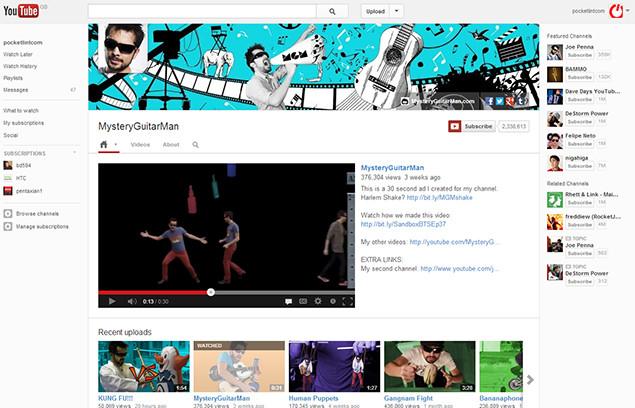Viewport: 635px width, 408px height.
Task: Click the Facebook icon on channel banner
Action: point(490,101)
